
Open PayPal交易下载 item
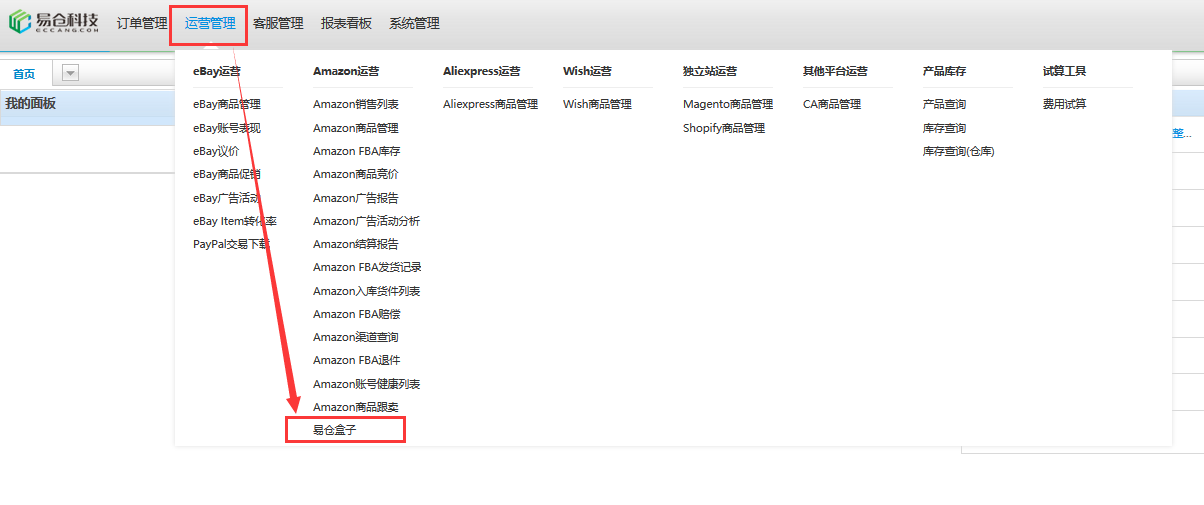pos(231,244)
